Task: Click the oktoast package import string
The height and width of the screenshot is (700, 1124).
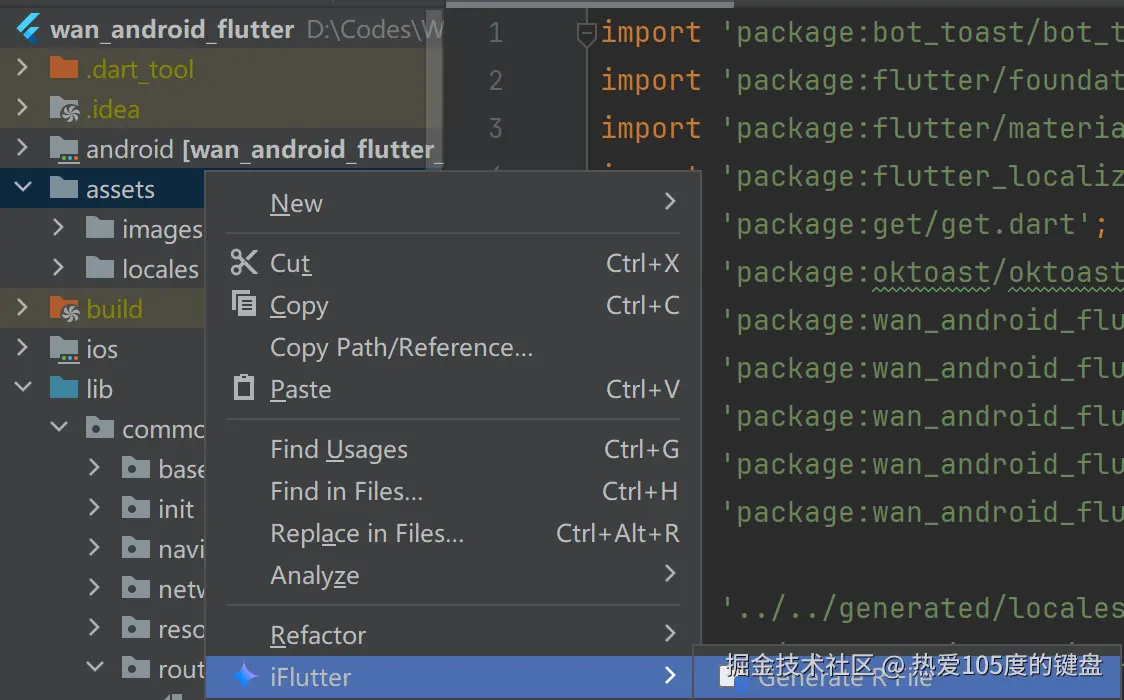Action: [923, 273]
